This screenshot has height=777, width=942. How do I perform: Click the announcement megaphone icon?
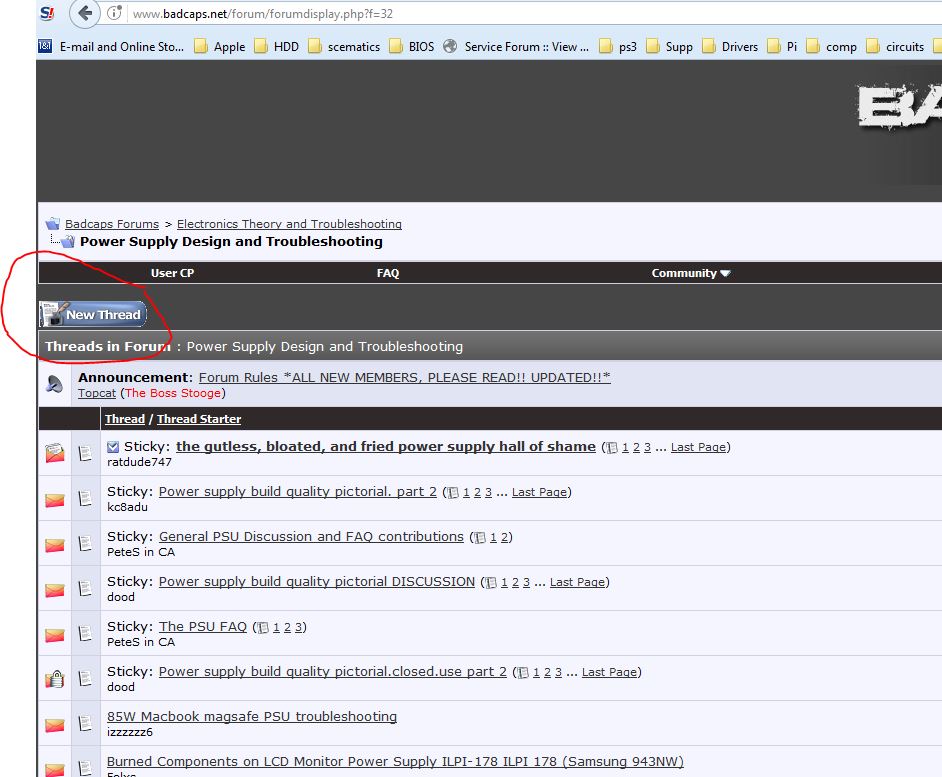55,384
